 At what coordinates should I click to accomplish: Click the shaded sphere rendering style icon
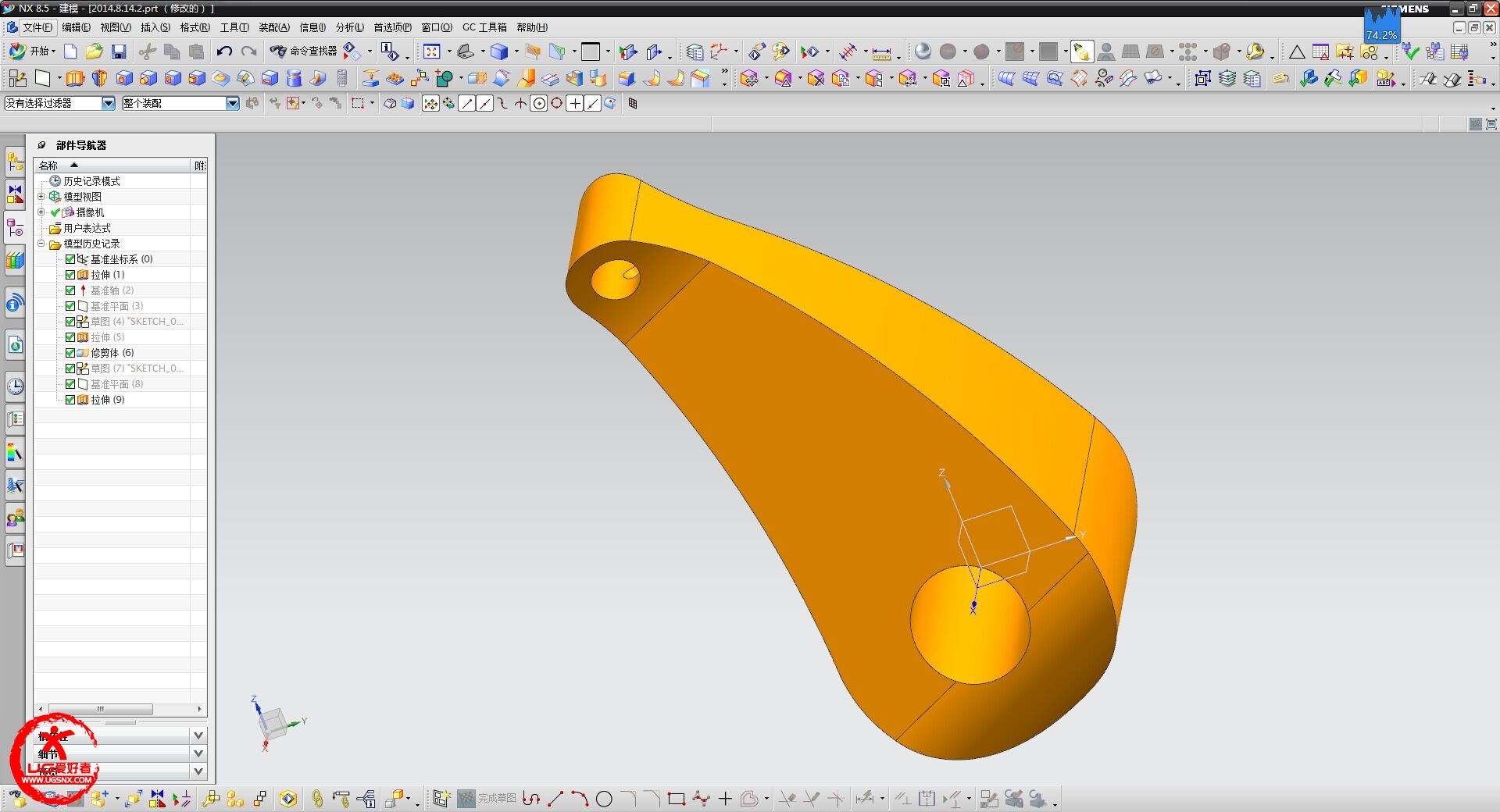923,52
